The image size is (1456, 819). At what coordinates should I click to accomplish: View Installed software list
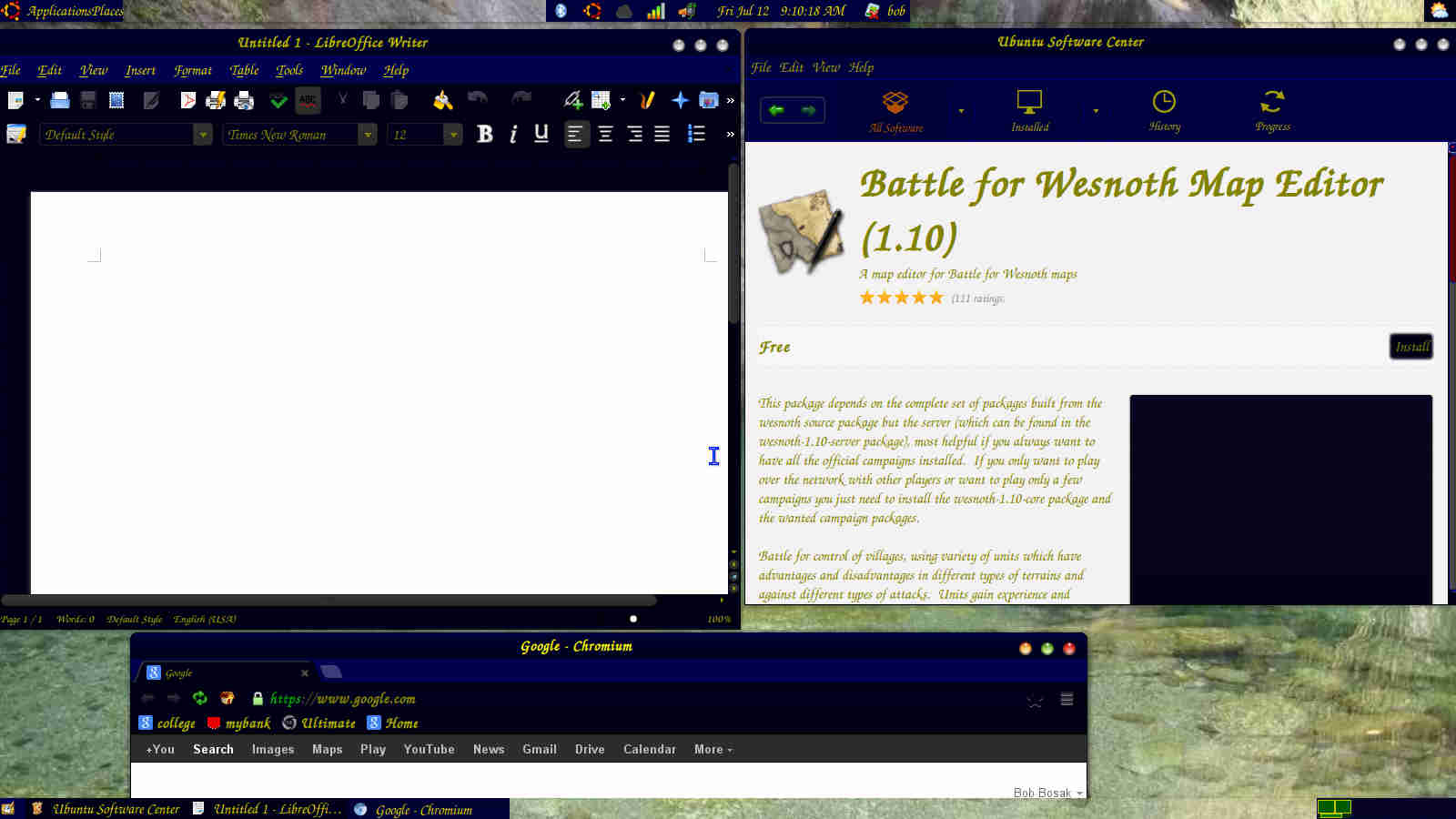1030,112
